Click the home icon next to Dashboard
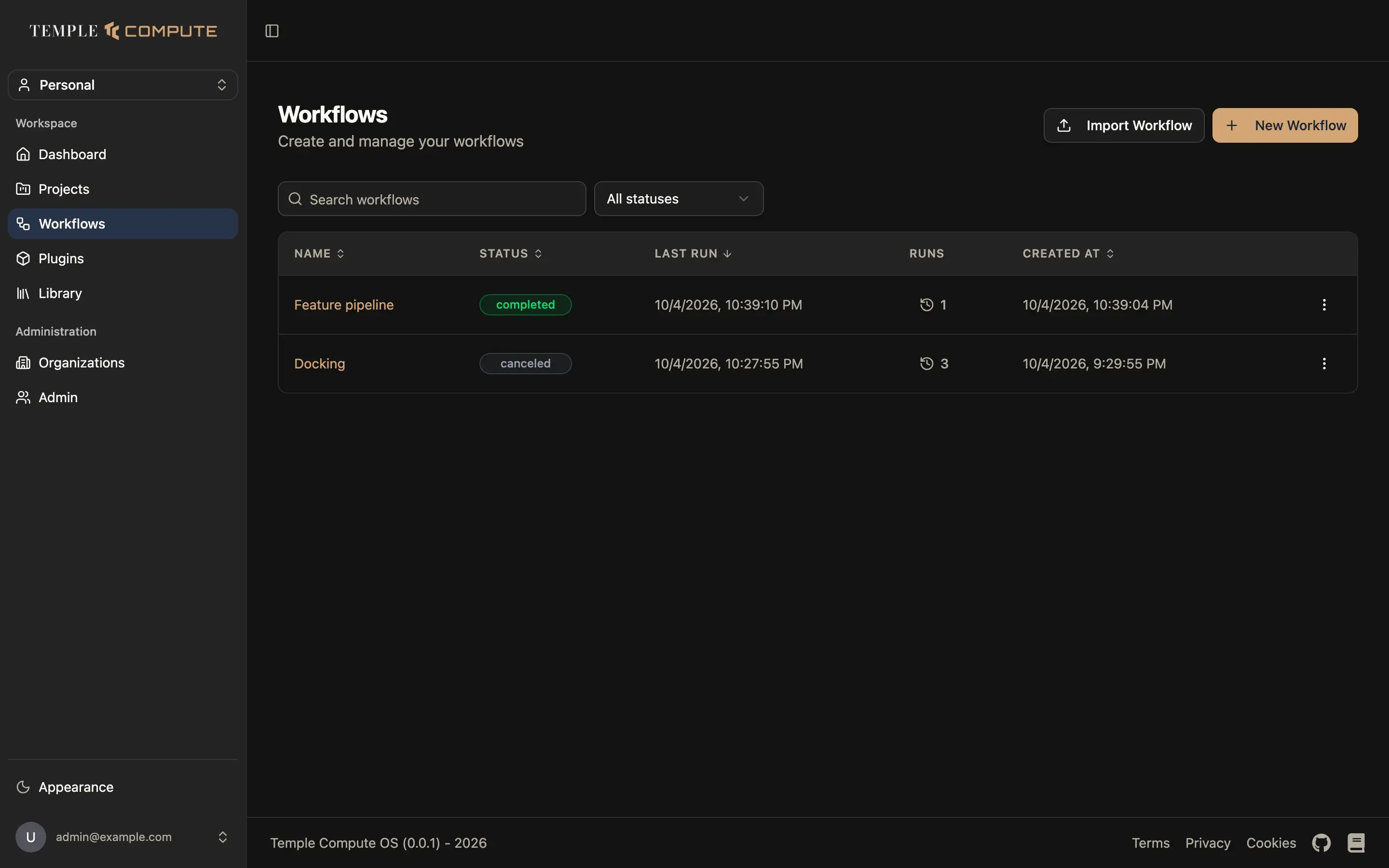This screenshot has width=1389, height=868. coord(23,154)
